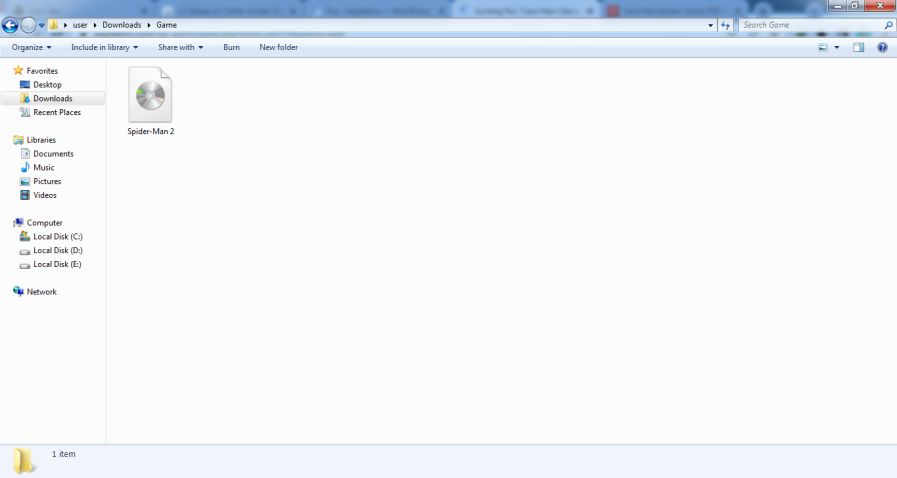Click the Local Disk (E:) drive icon
897x478 pixels.
click(25, 265)
